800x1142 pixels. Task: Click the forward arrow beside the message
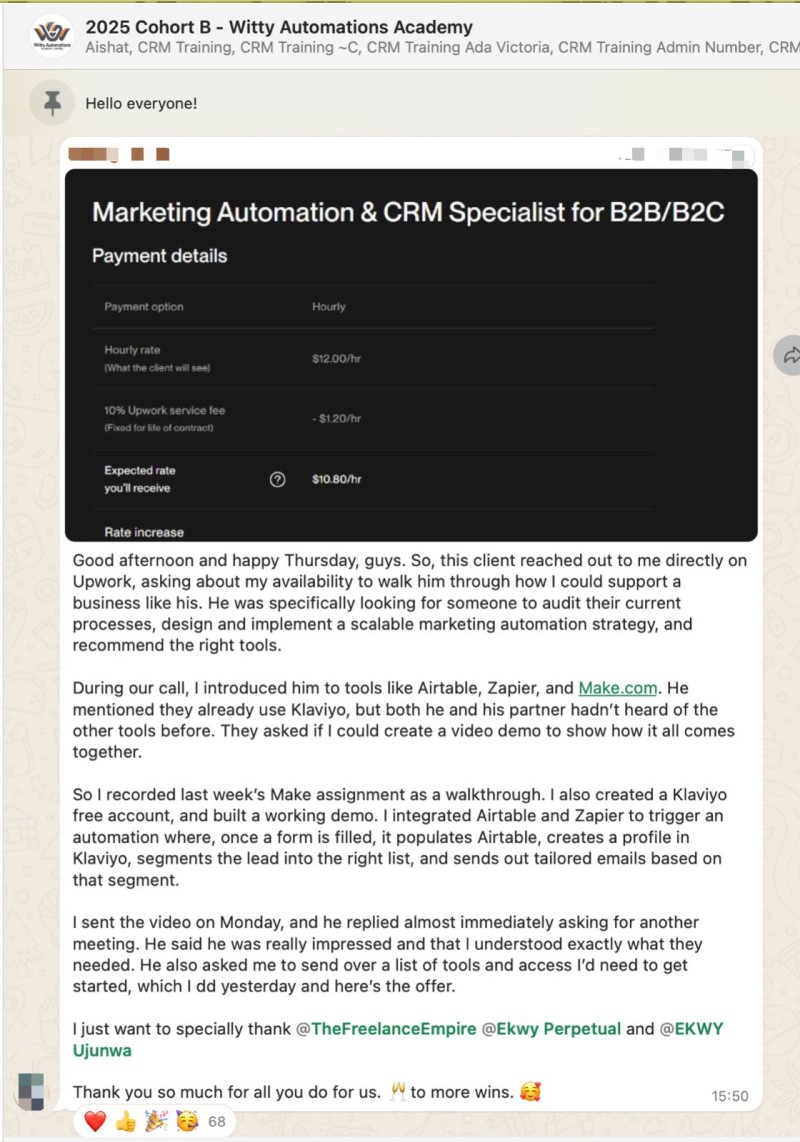pyautogui.click(x=789, y=355)
